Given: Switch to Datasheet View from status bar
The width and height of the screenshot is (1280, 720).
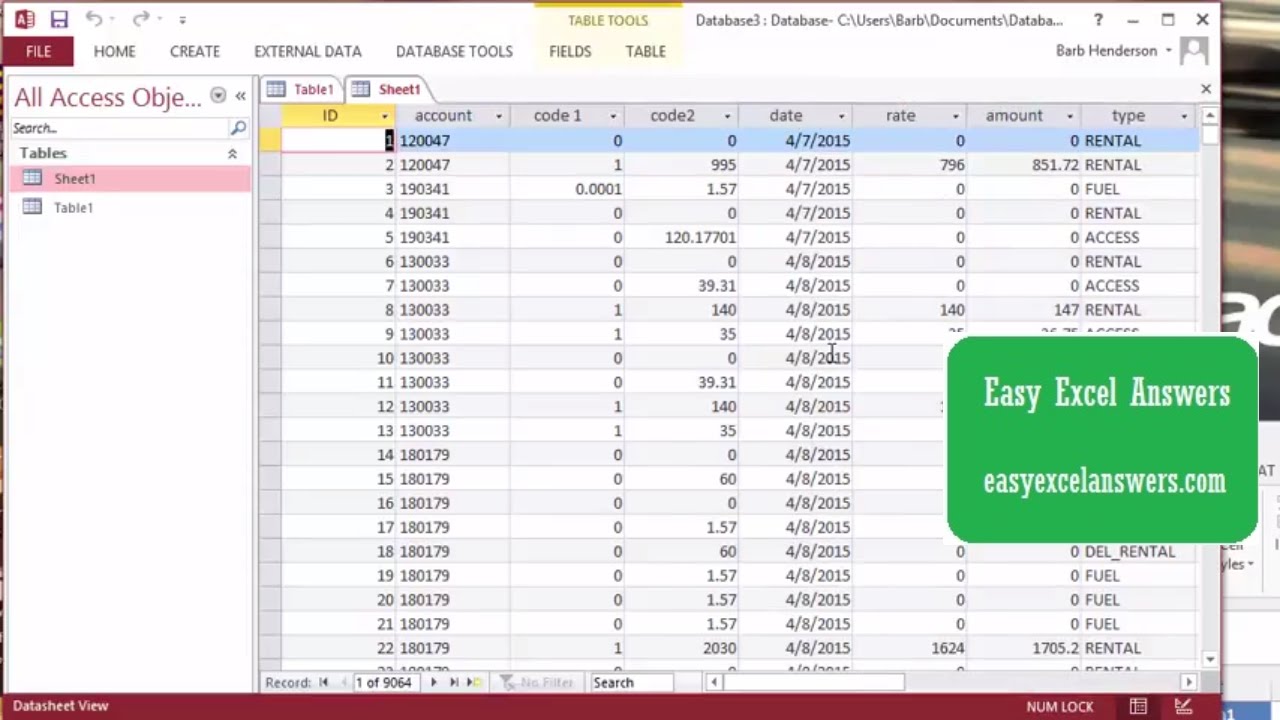Looking at the screenshot, I should click(1138, 707).
